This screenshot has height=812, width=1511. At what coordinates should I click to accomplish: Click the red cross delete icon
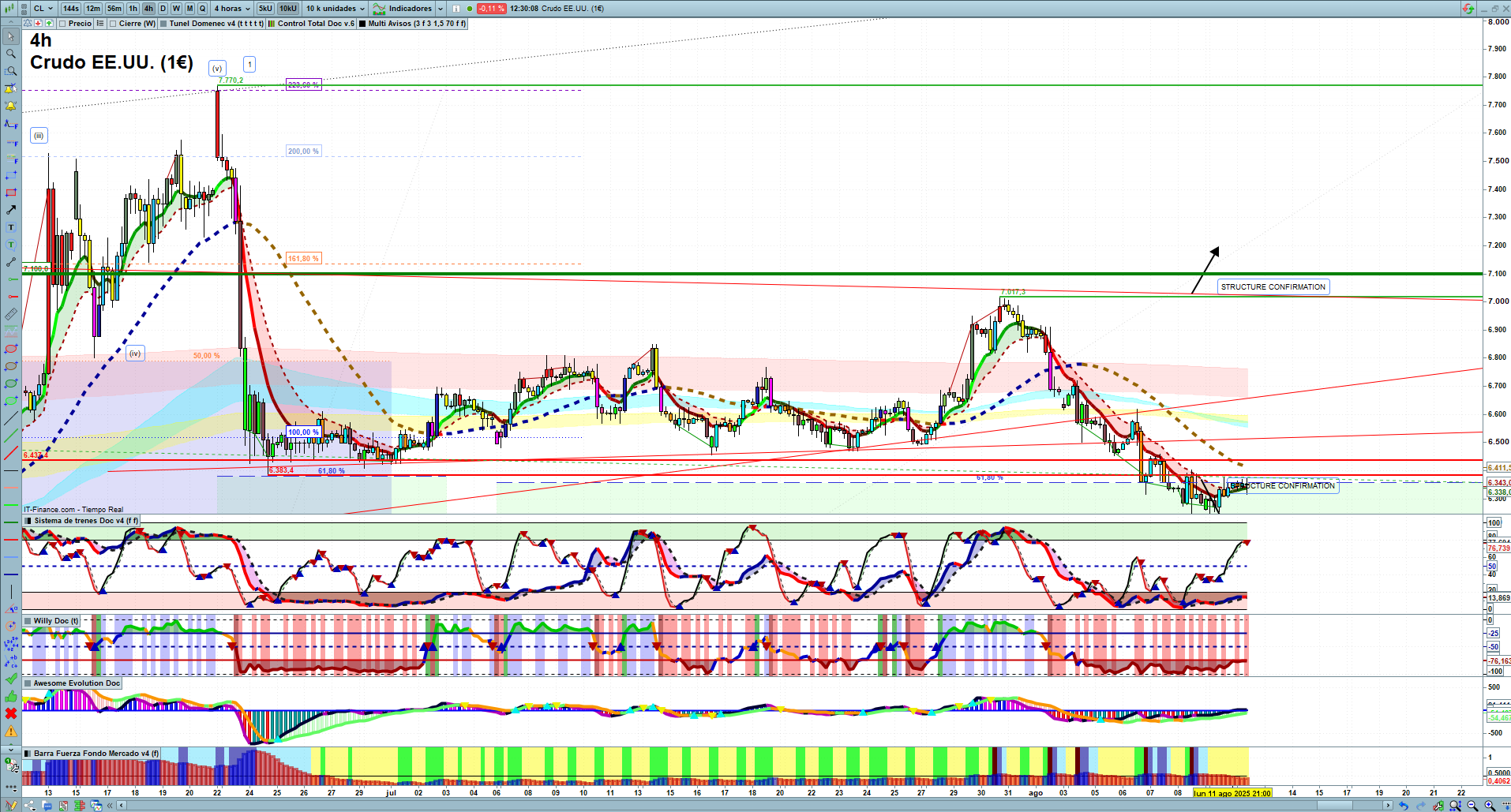click(x=11, y=713)
